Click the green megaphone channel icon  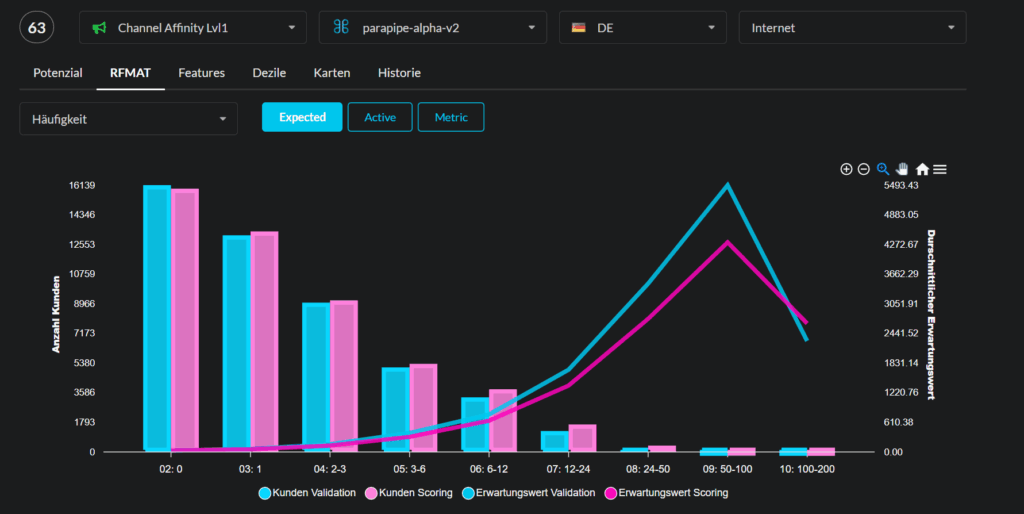point(100,28)
